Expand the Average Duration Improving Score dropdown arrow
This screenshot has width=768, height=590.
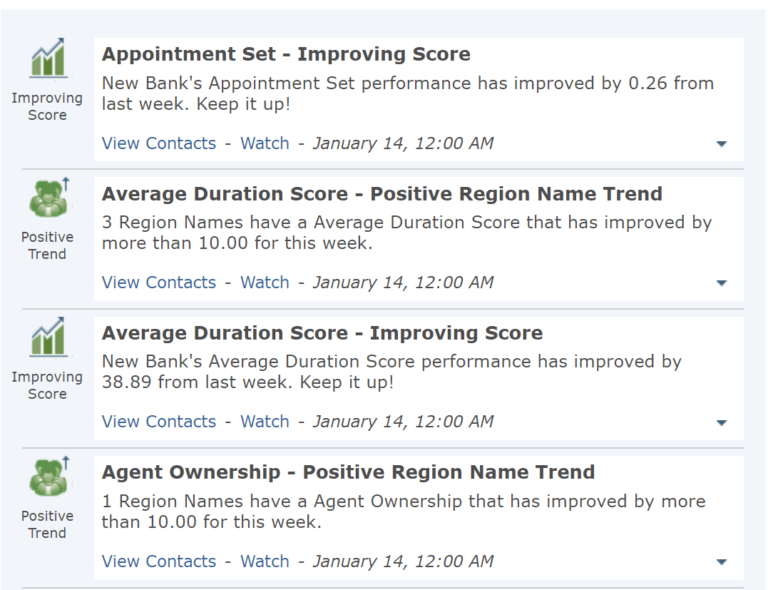click(721, 423)
